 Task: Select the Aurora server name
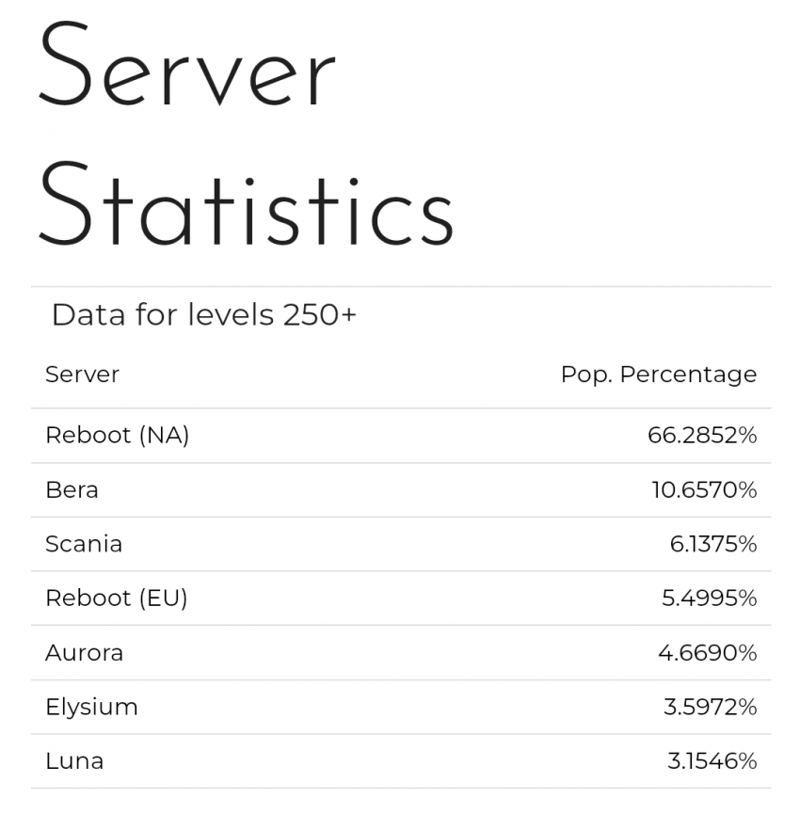(x=84, y=653)
